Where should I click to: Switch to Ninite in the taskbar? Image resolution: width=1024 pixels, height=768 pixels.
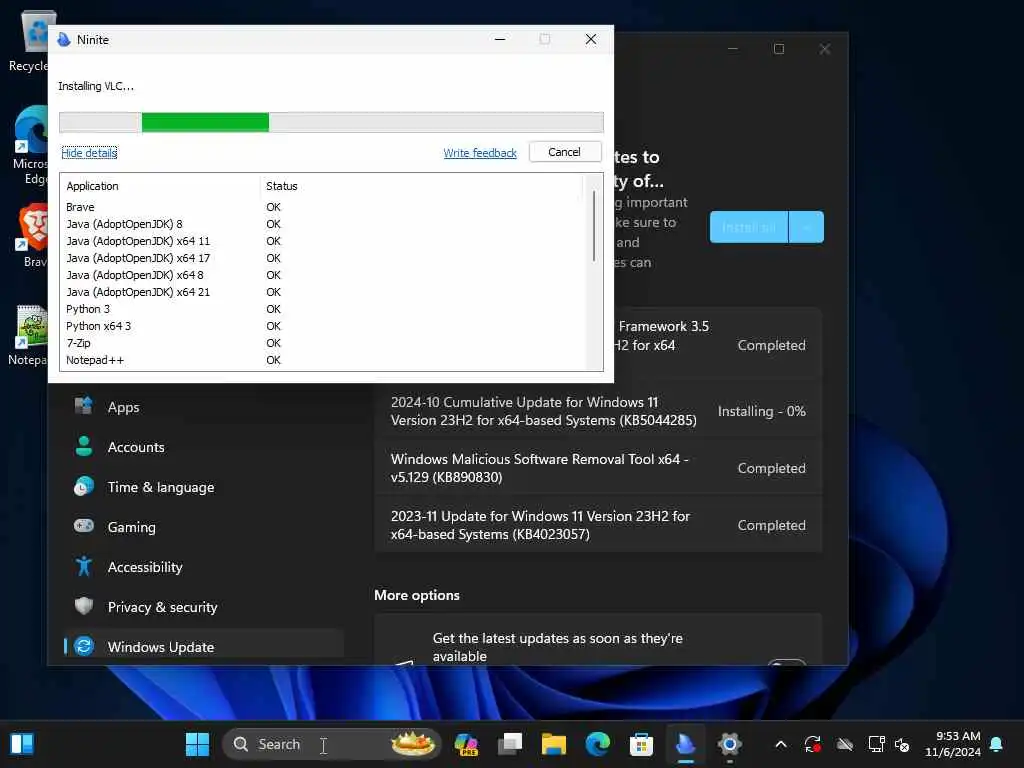[686, 744]
